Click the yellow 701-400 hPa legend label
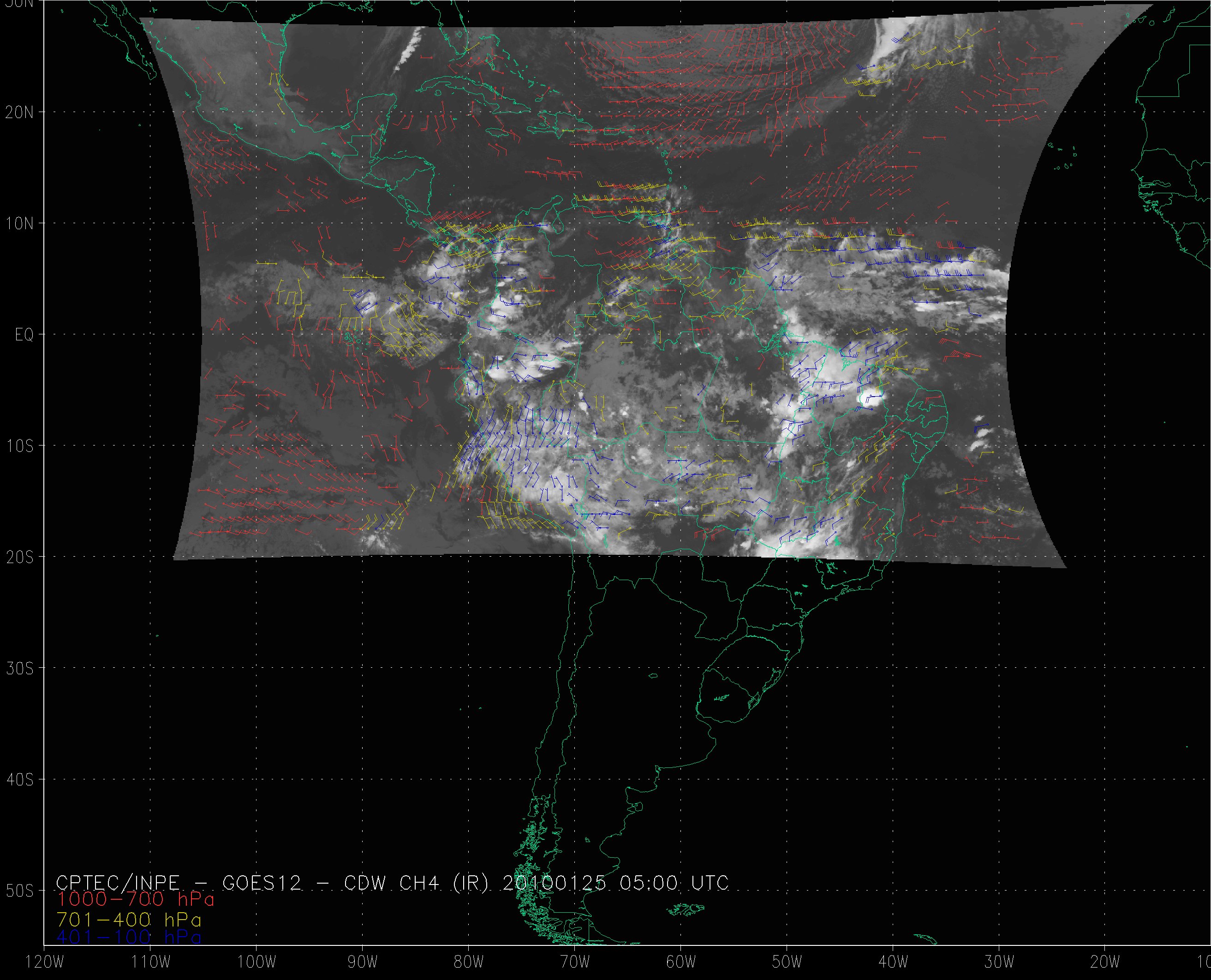Viewport: 1211px width, 980px height. point(129,919)
